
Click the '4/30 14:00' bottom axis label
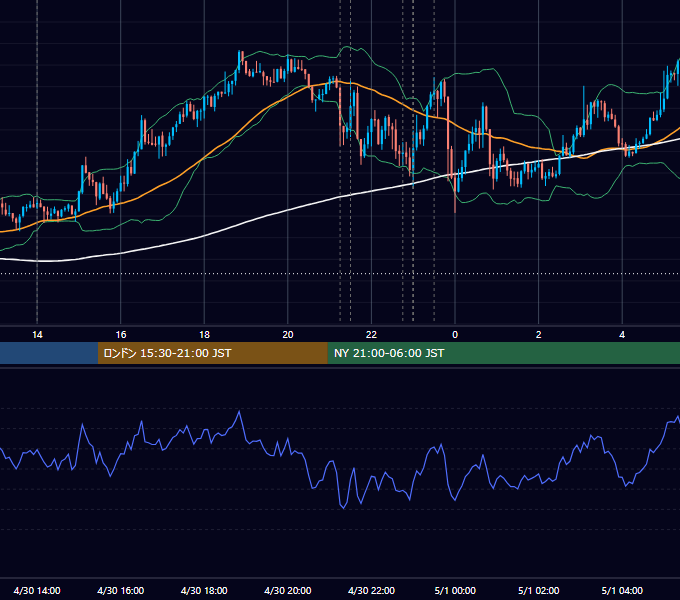(37, 590)
